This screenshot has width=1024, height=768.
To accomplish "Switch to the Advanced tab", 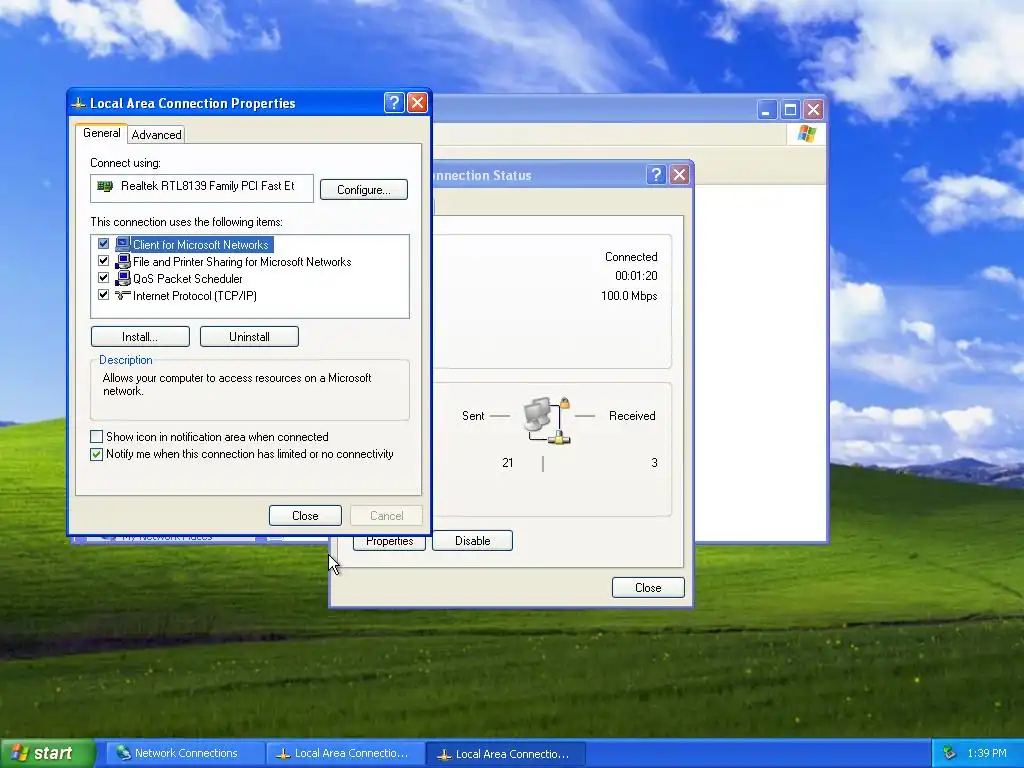I will (156, 135).
